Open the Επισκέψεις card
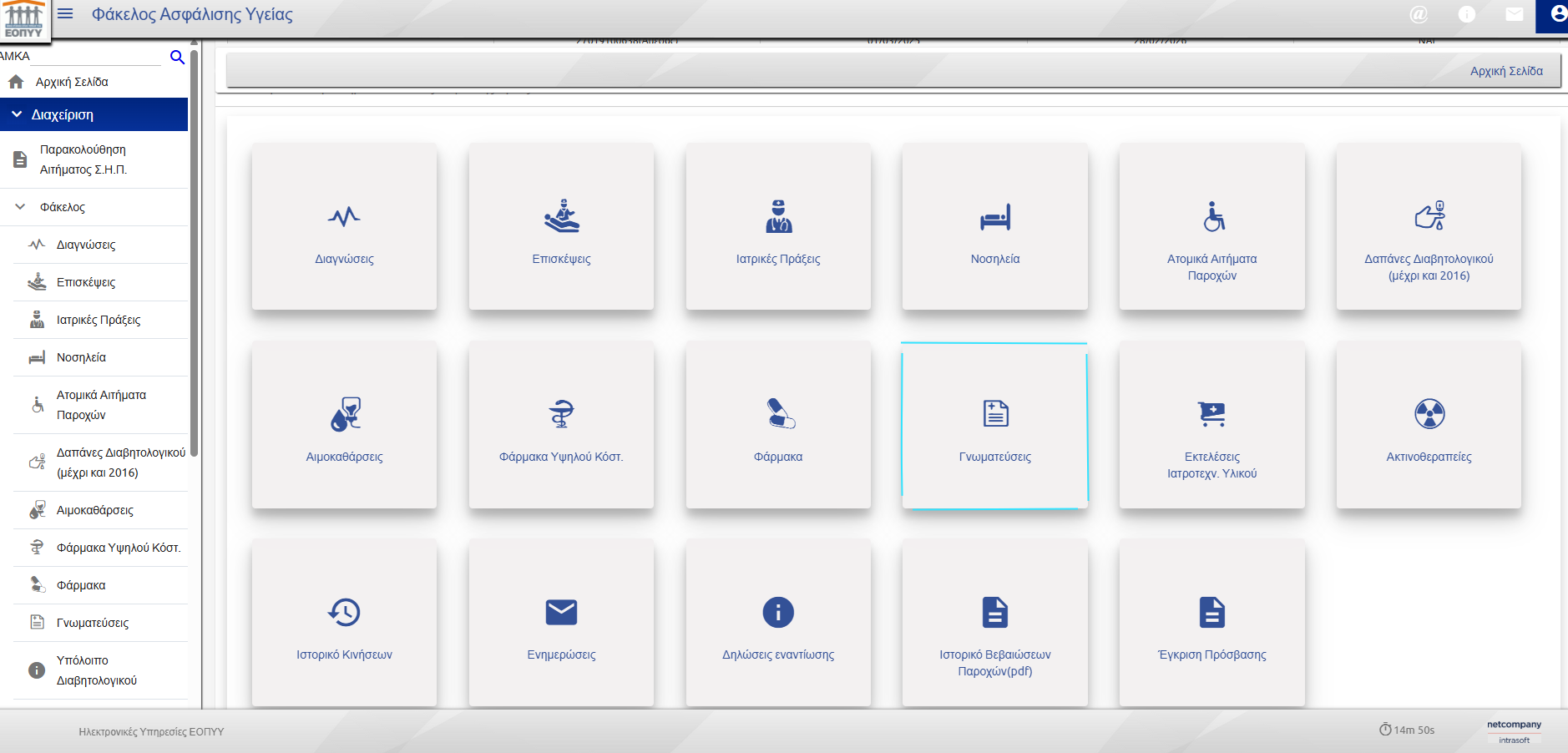1568x753 pixels. pyautogui.click(x=561, y=226)
